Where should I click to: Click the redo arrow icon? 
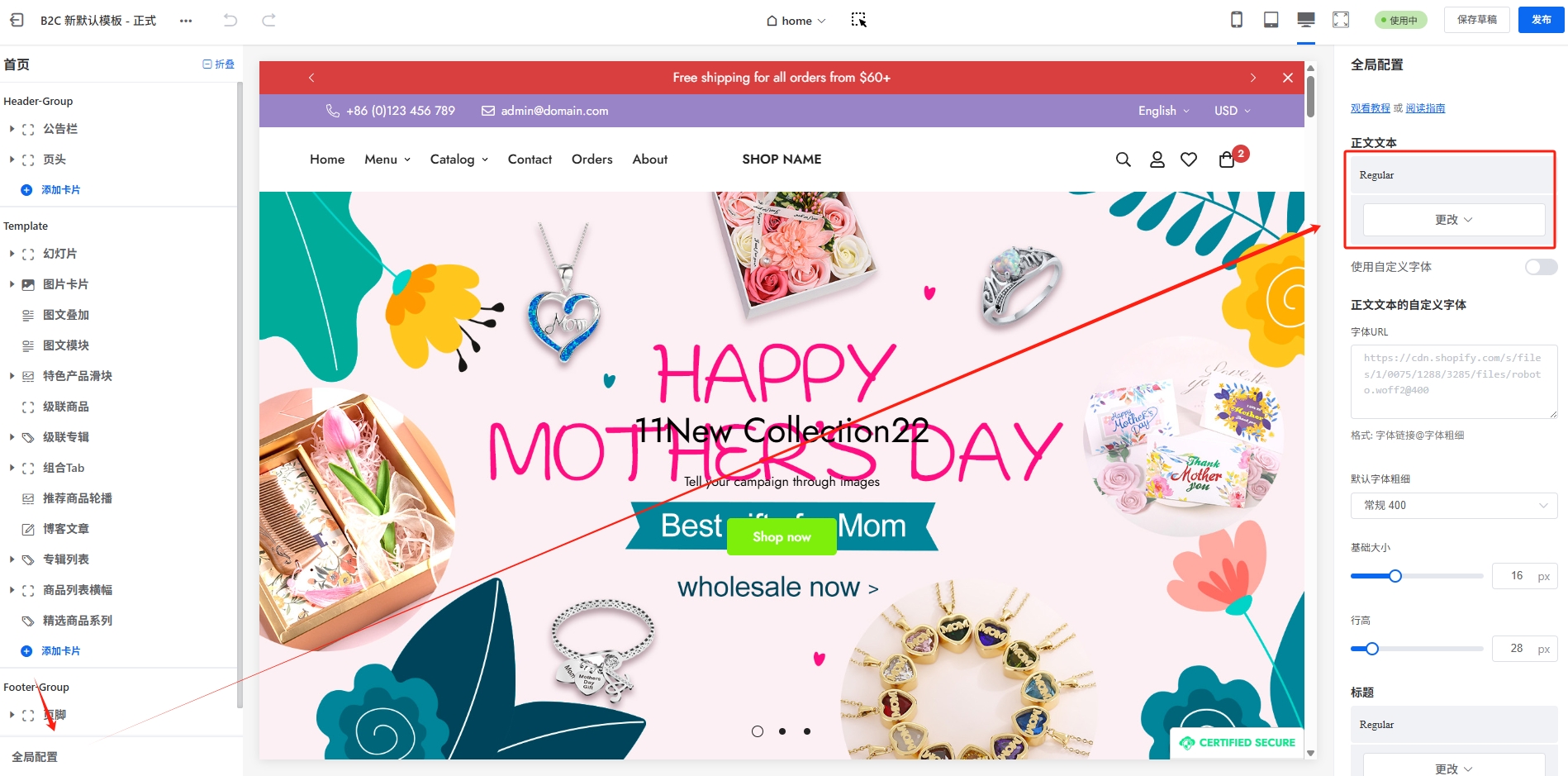268,20
